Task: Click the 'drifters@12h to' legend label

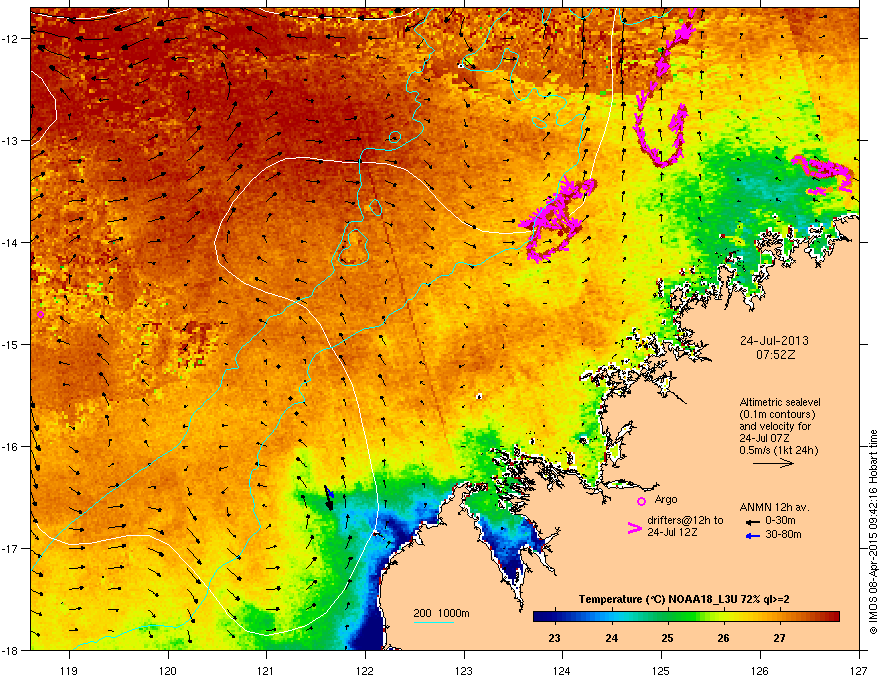Action: 685,520
